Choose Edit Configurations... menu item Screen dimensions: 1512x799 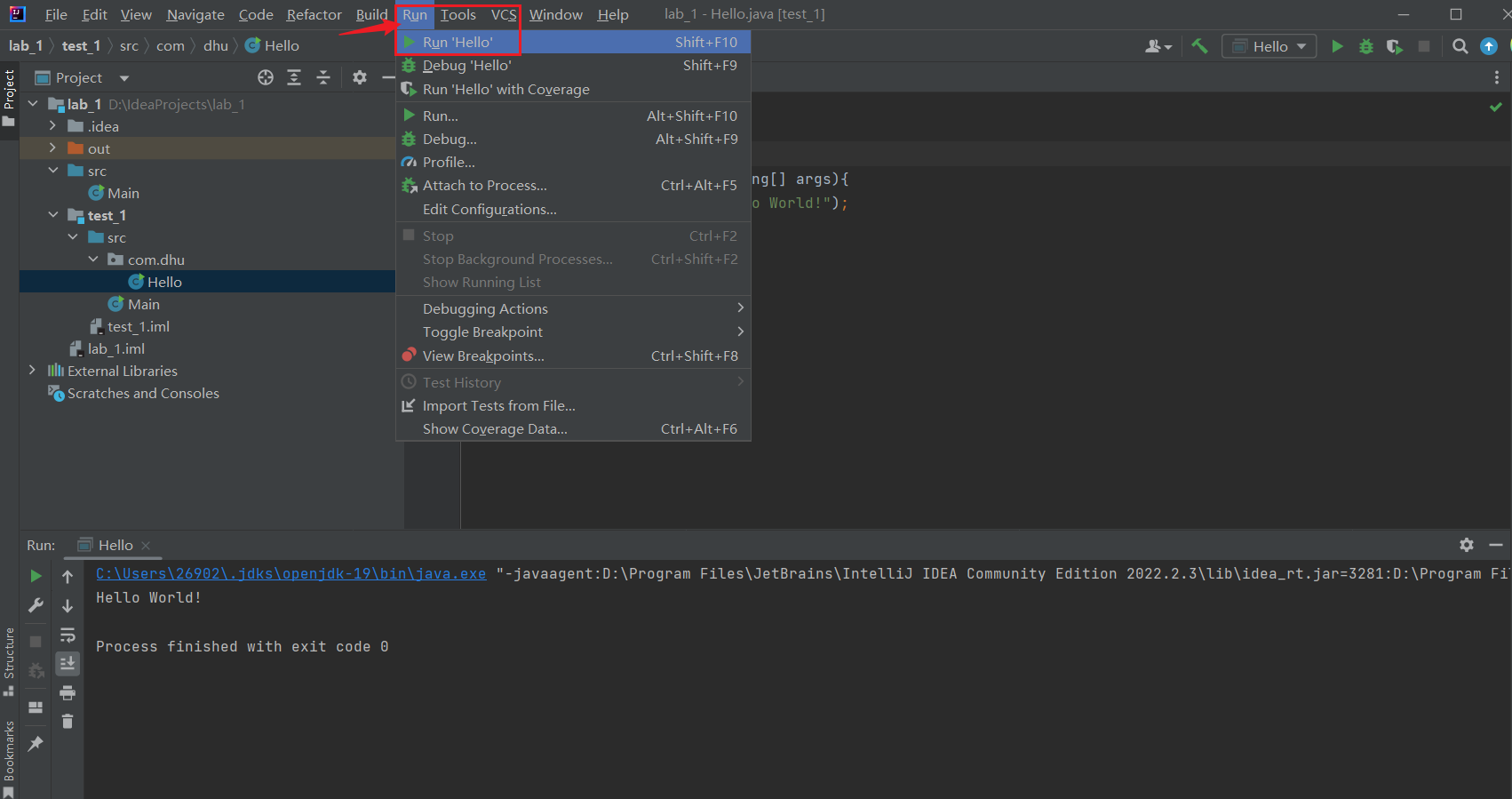[x=573, y=209]
